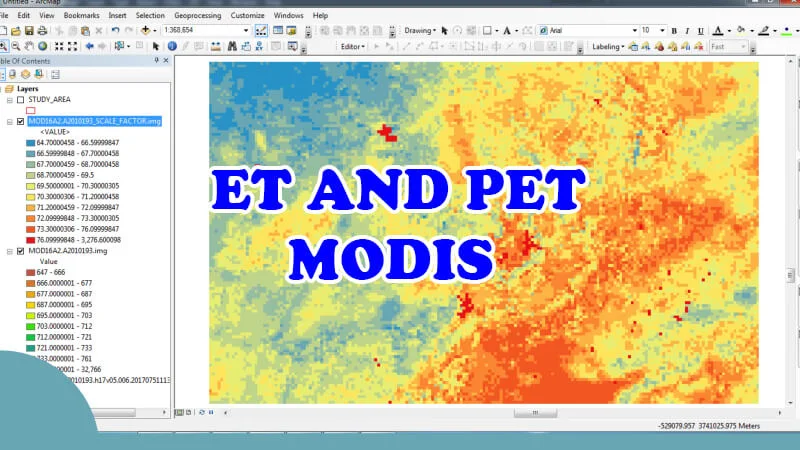Viewport: 800px width, 450px height.
Task: Click the Undo arrow
Action: click(x=115, y=31)
